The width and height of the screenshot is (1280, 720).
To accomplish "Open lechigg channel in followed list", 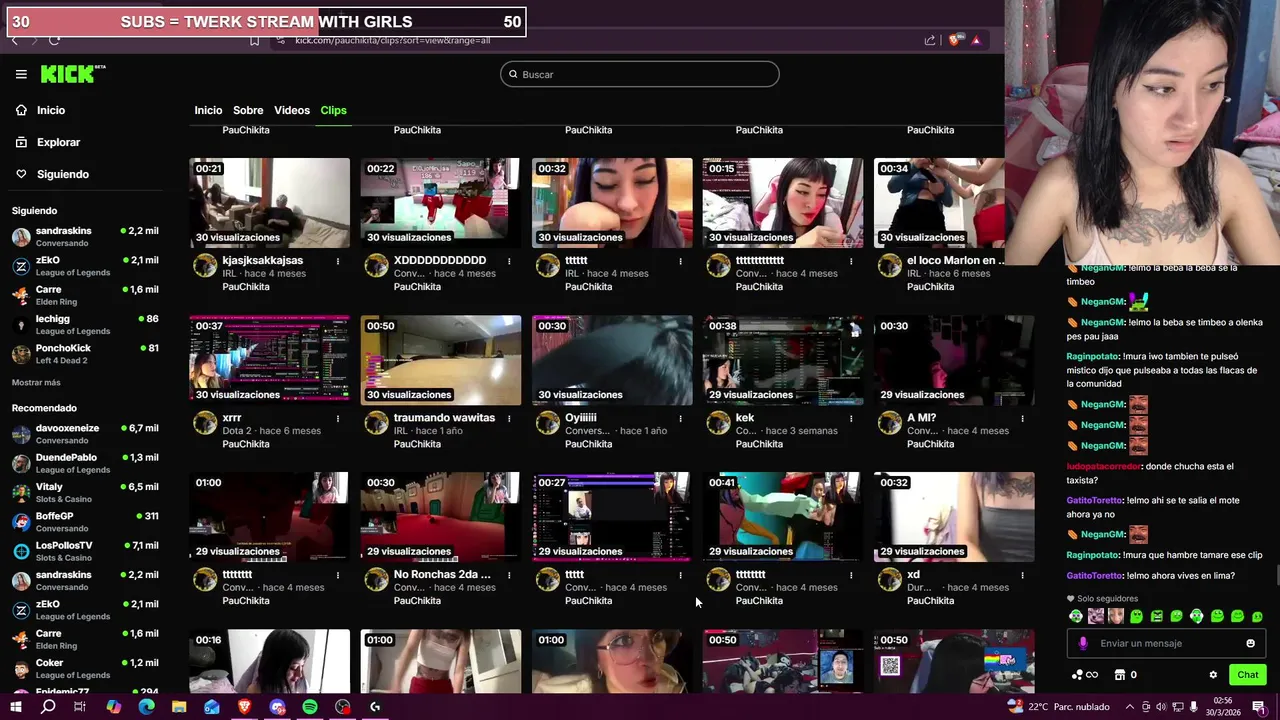I will coord(85,325).
